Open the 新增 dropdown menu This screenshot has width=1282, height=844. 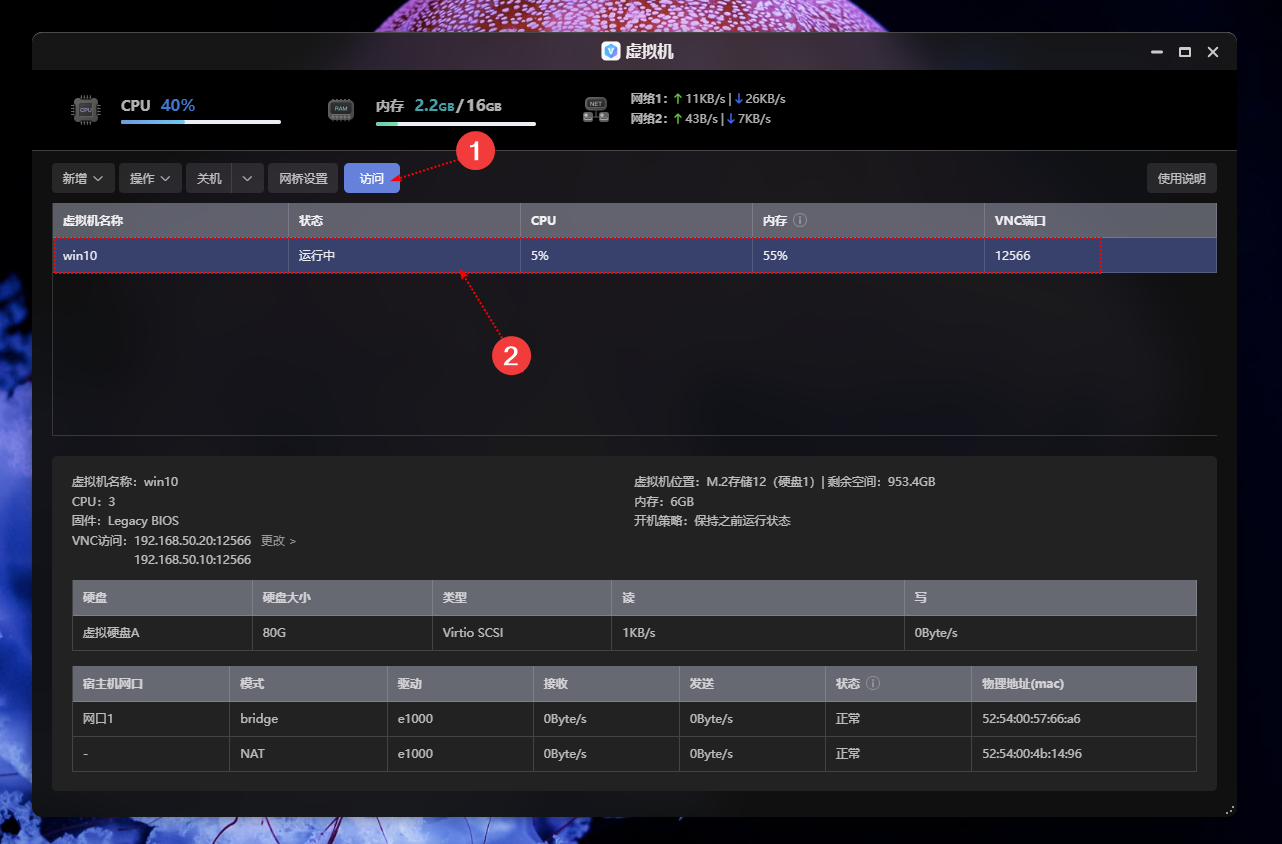click(83, 178)
